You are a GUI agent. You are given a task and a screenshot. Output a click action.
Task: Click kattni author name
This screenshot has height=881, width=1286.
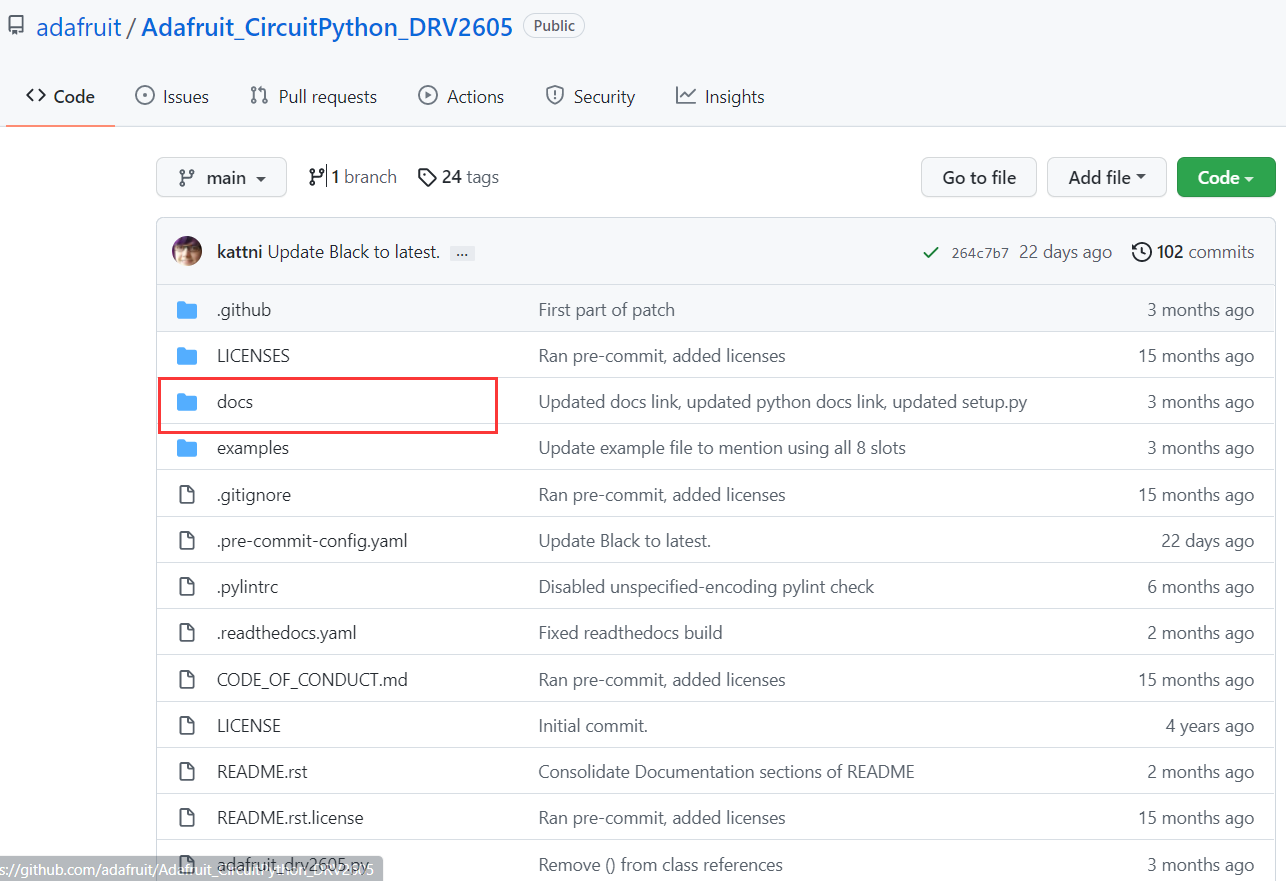pos(240,252)
